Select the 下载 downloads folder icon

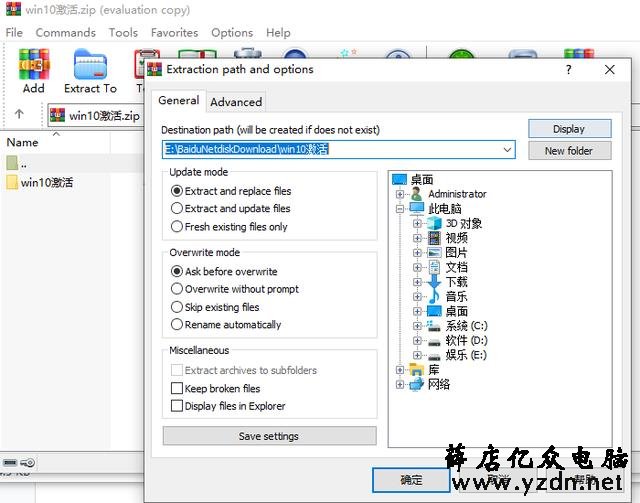[x=434, y=282]
